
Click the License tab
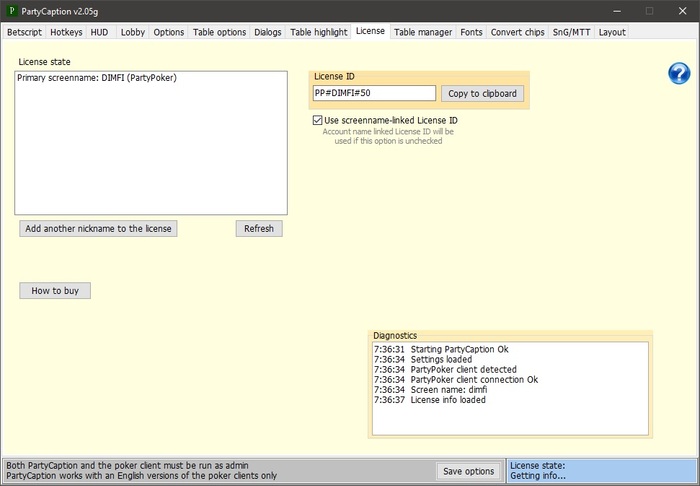370,31
